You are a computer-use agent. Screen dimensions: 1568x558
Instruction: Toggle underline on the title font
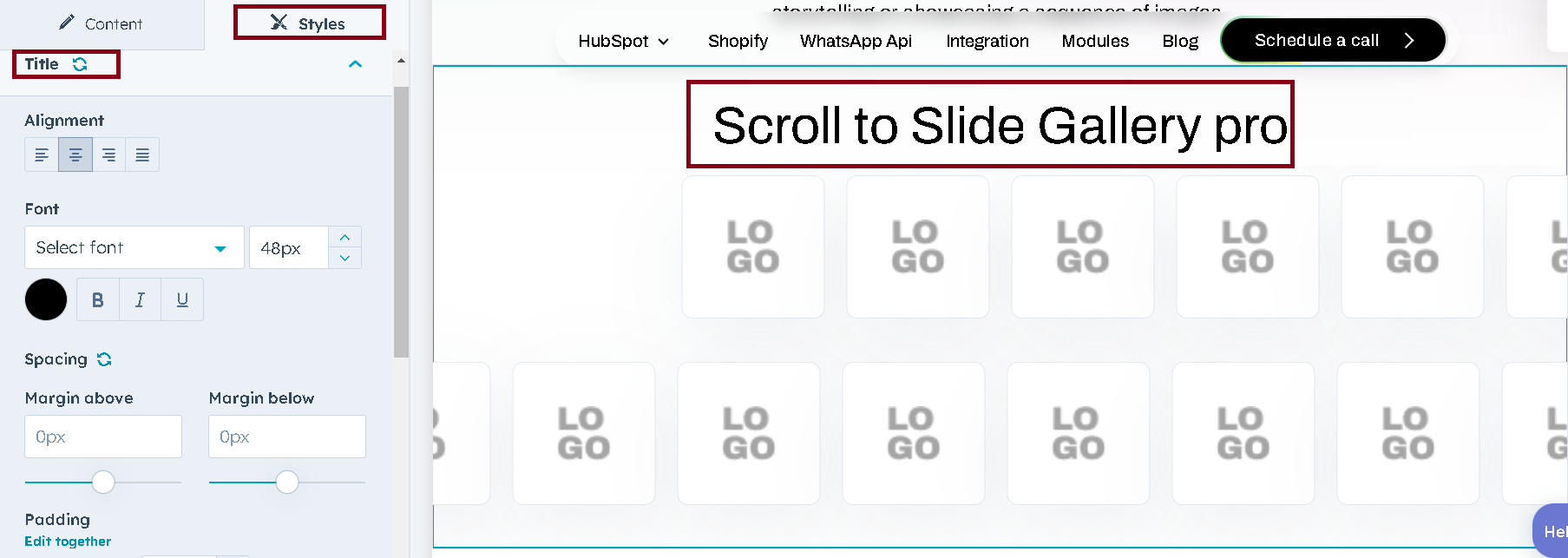[182, 299]
